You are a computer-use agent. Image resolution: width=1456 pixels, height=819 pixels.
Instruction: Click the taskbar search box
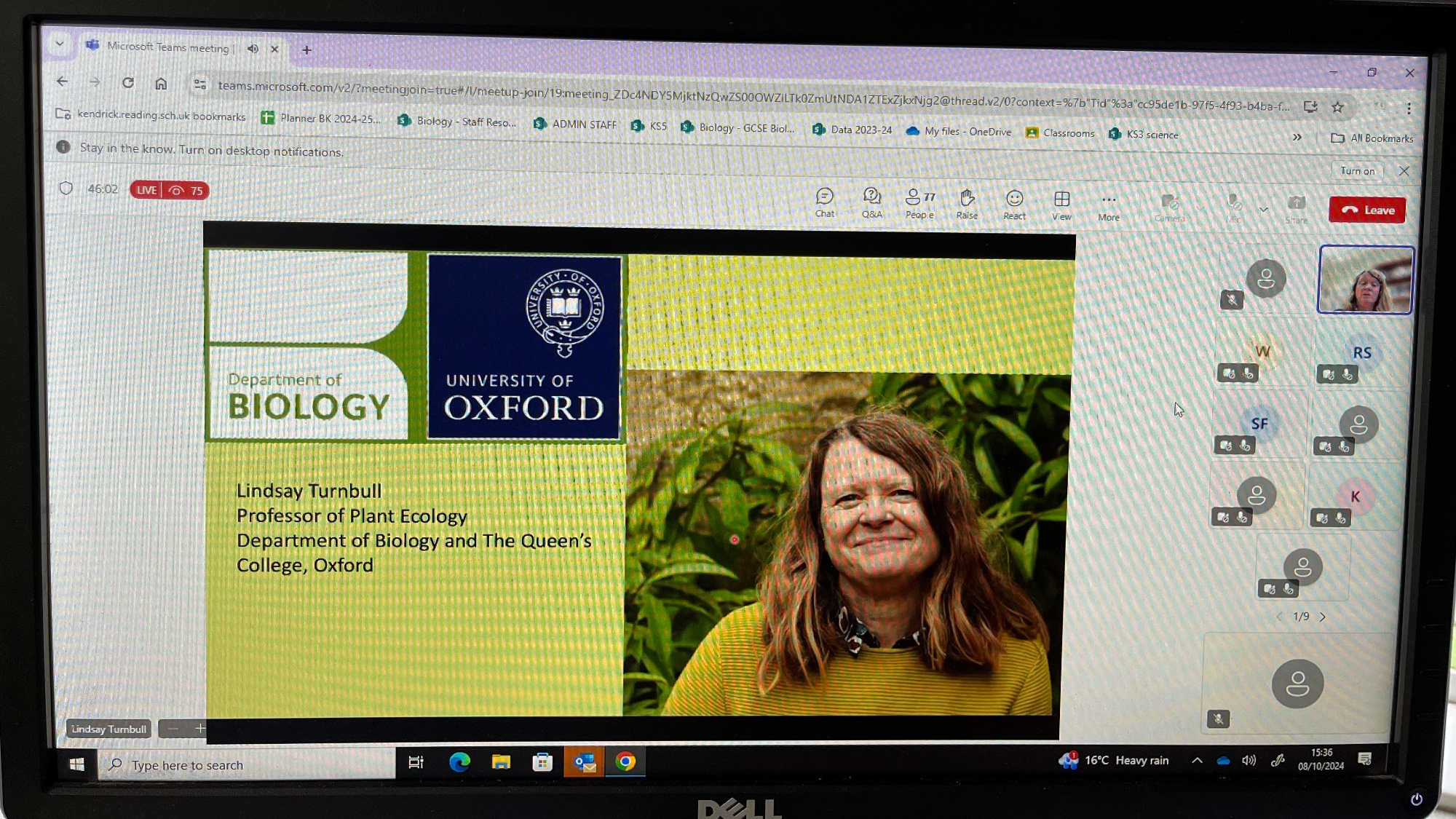246,764
